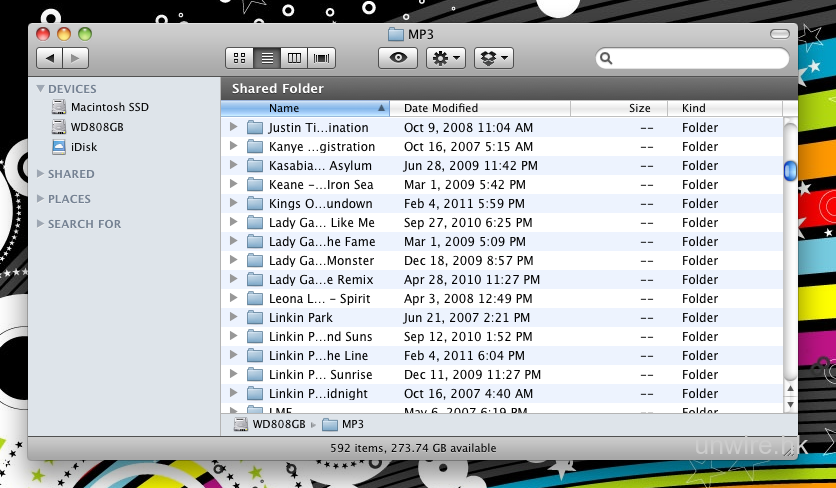Expand the PLACES sidebar section
The height and width of the screenshot is (488, 836).
tap(40, 199)
